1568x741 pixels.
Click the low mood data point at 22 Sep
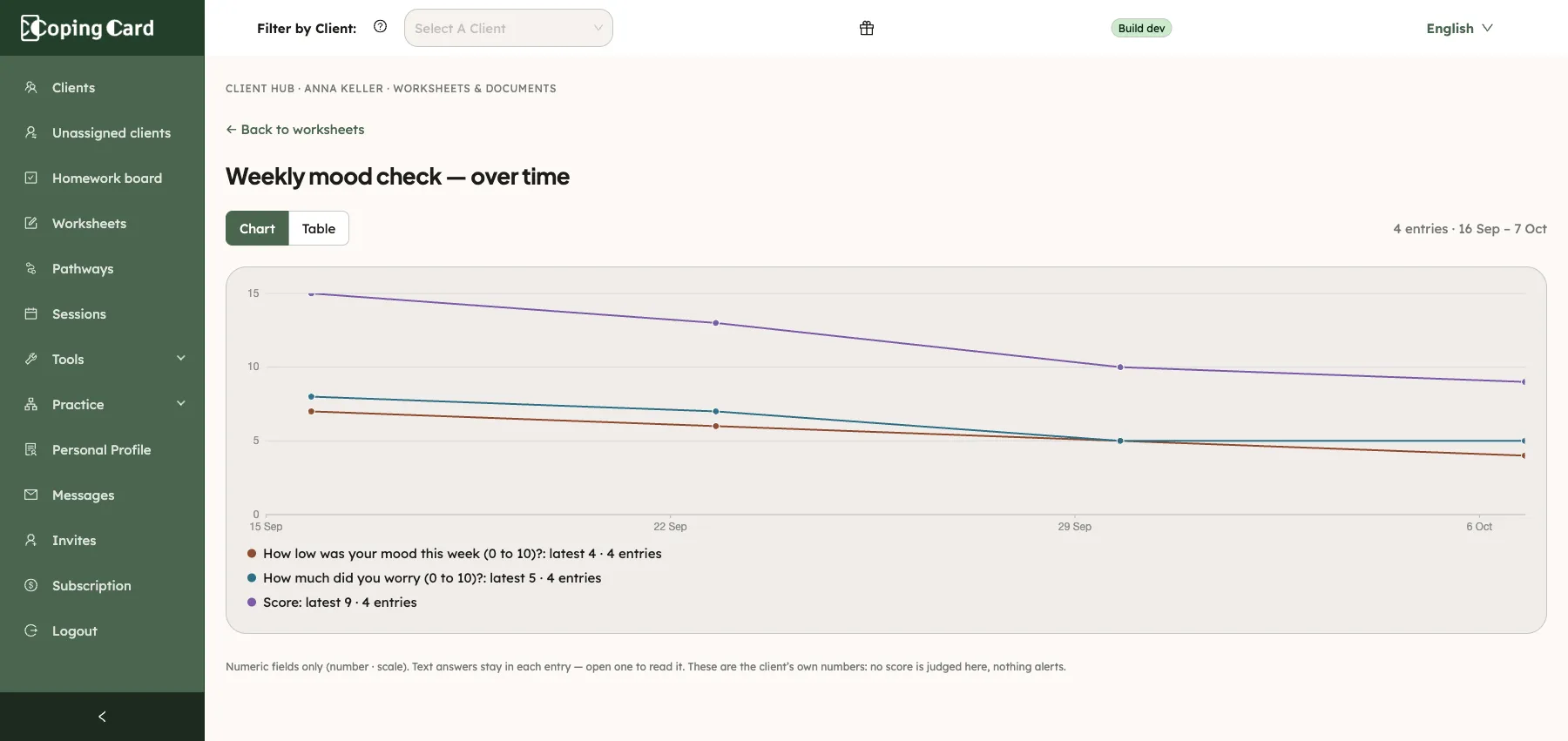[716, 426]
